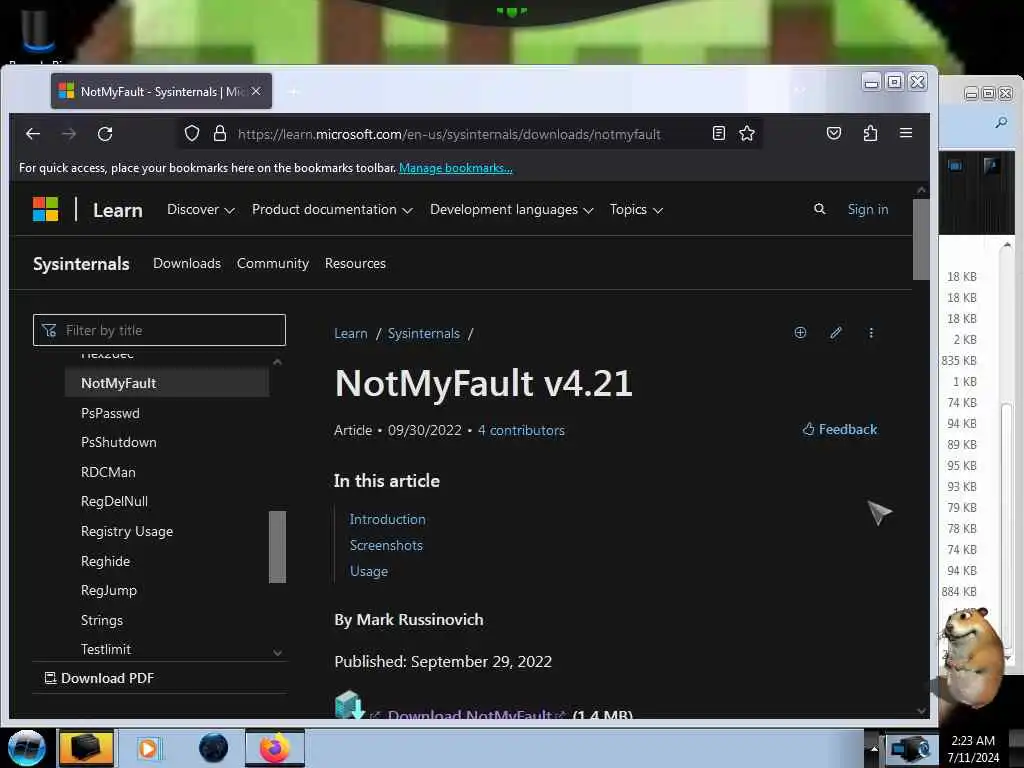Click Learn breadcrumb link

point(351,334)
